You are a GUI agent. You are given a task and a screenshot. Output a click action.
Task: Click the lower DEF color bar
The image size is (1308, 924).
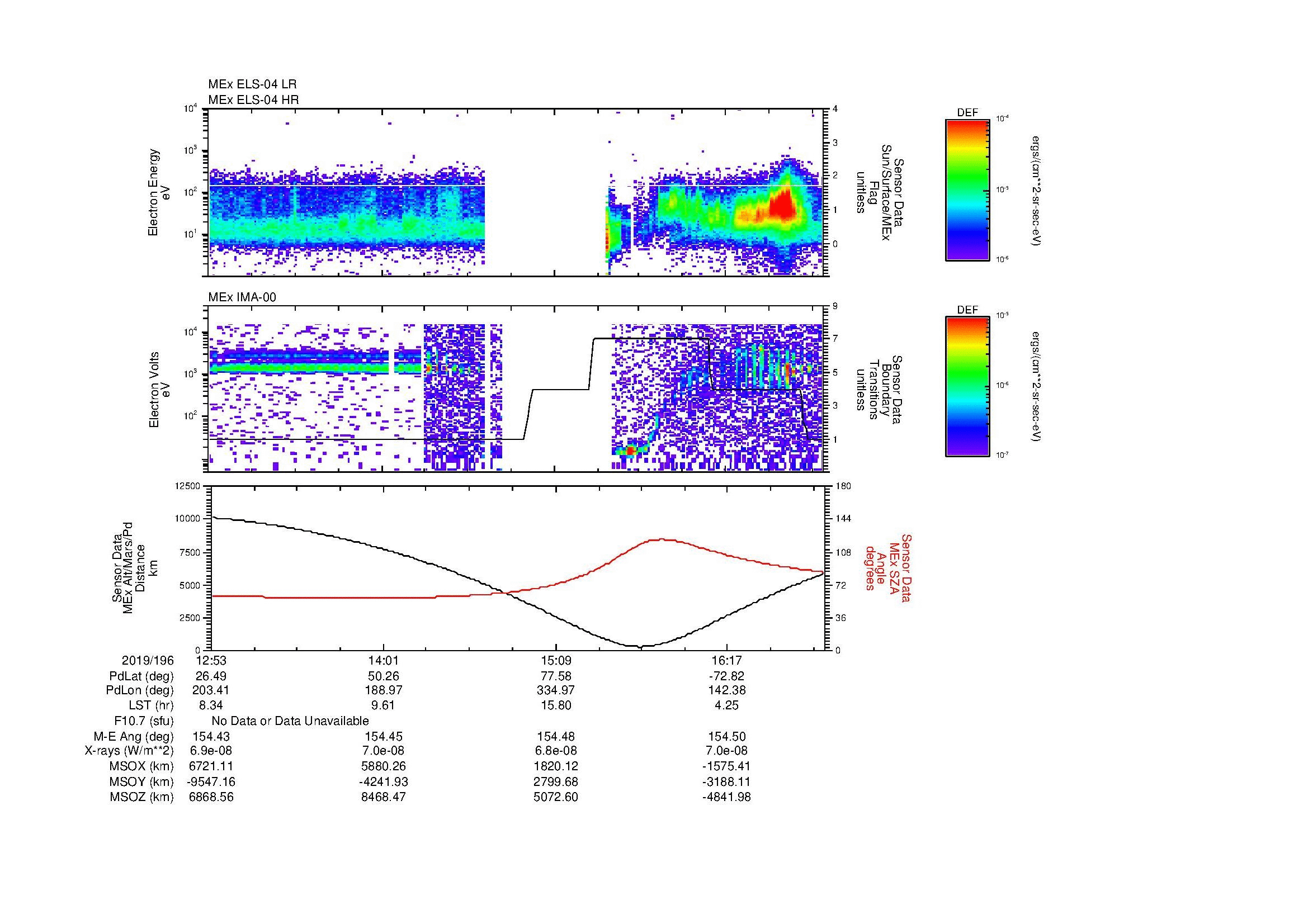(967, 387)
